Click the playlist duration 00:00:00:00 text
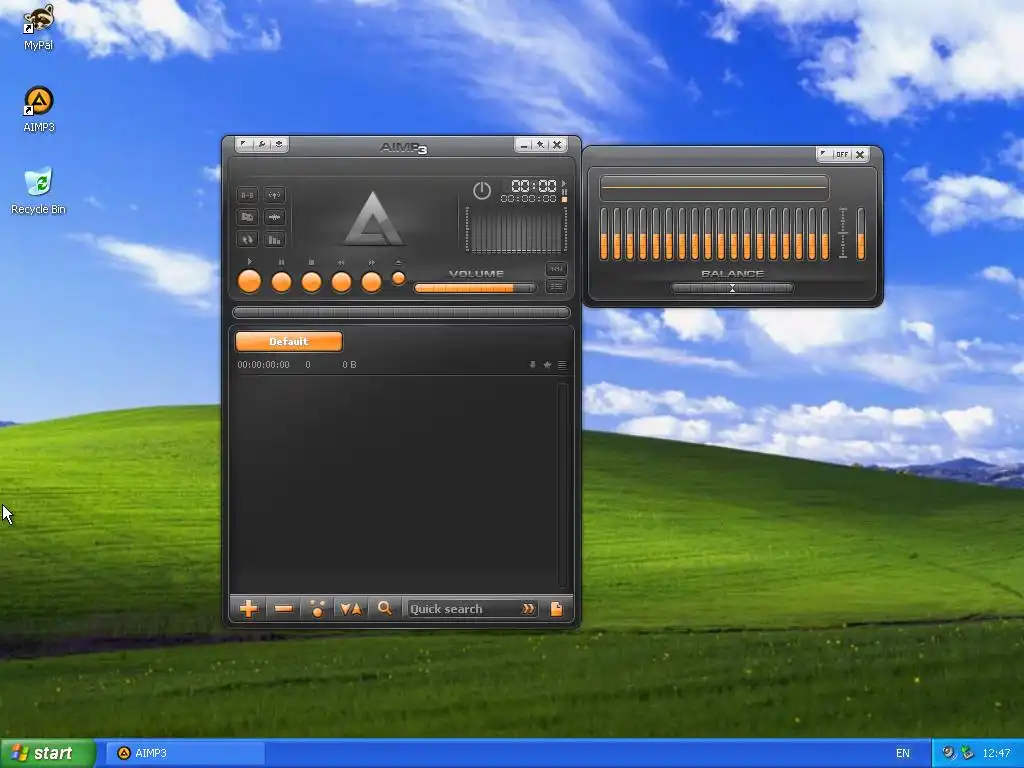The width and height of the screenshot is (1024, 768). click(x=263, y=364)
